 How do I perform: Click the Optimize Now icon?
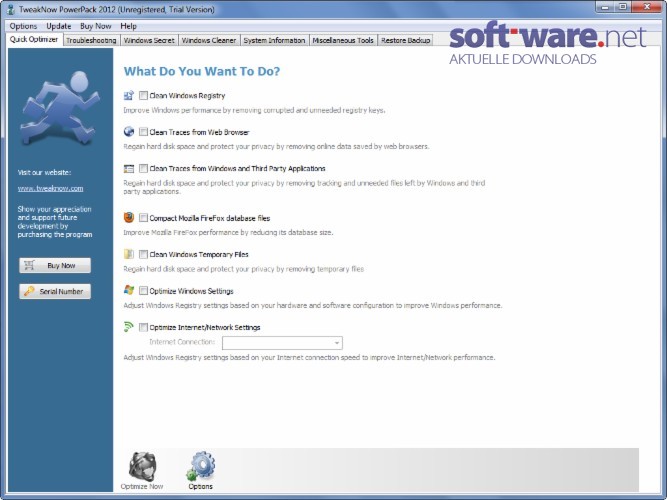point(143,467)
